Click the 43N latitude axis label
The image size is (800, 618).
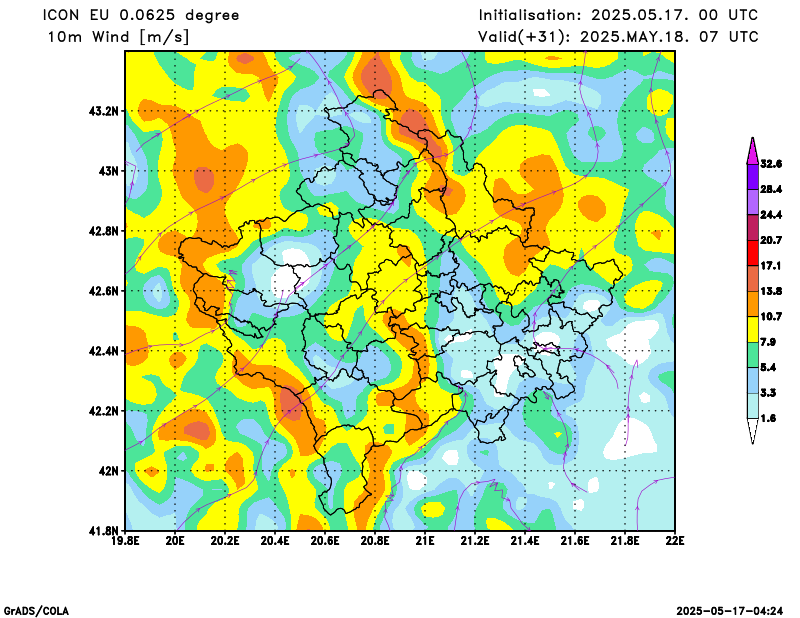109,171
